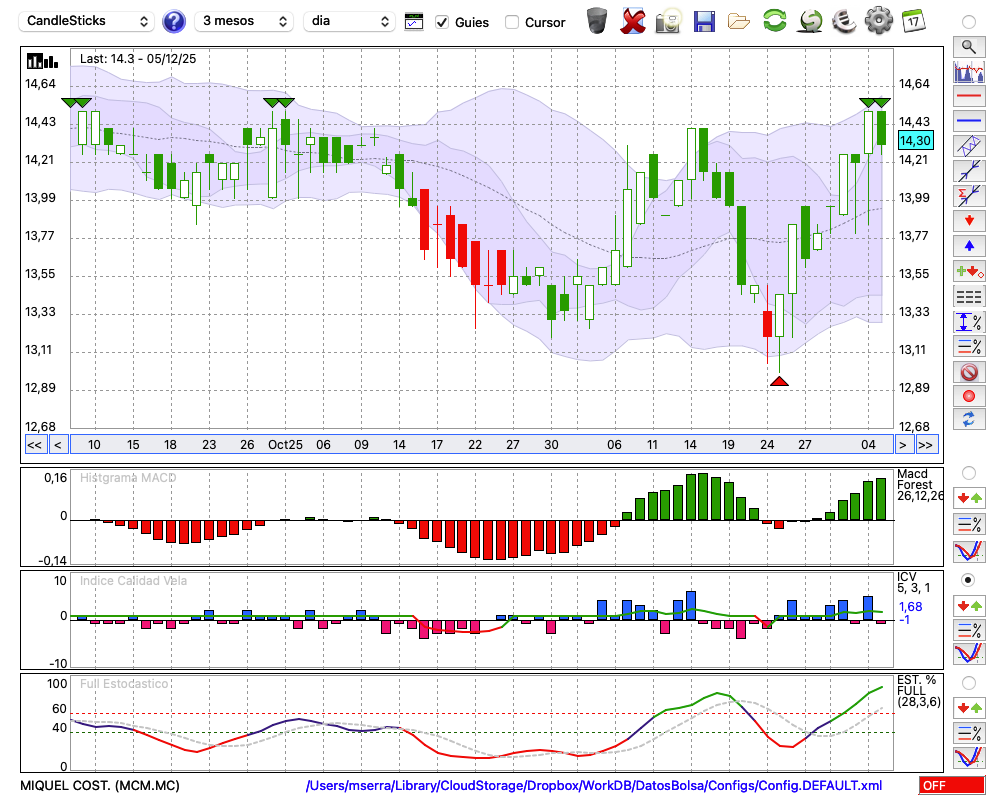Enable the Cursor checkbox
This screenshot has height=800, width=1000.
pos(511,22)
